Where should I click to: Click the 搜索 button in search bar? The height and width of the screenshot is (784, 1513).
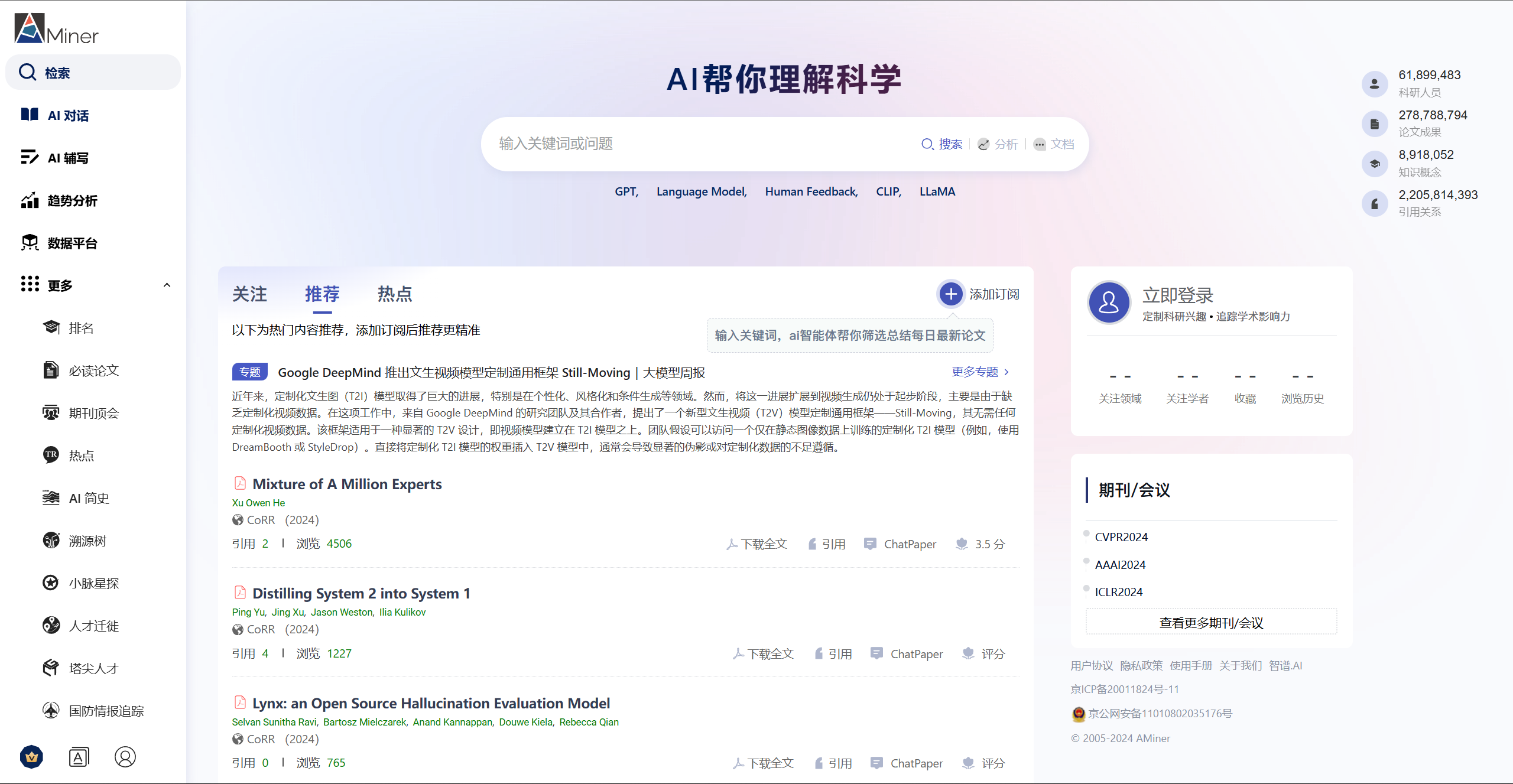coord(942,144)
